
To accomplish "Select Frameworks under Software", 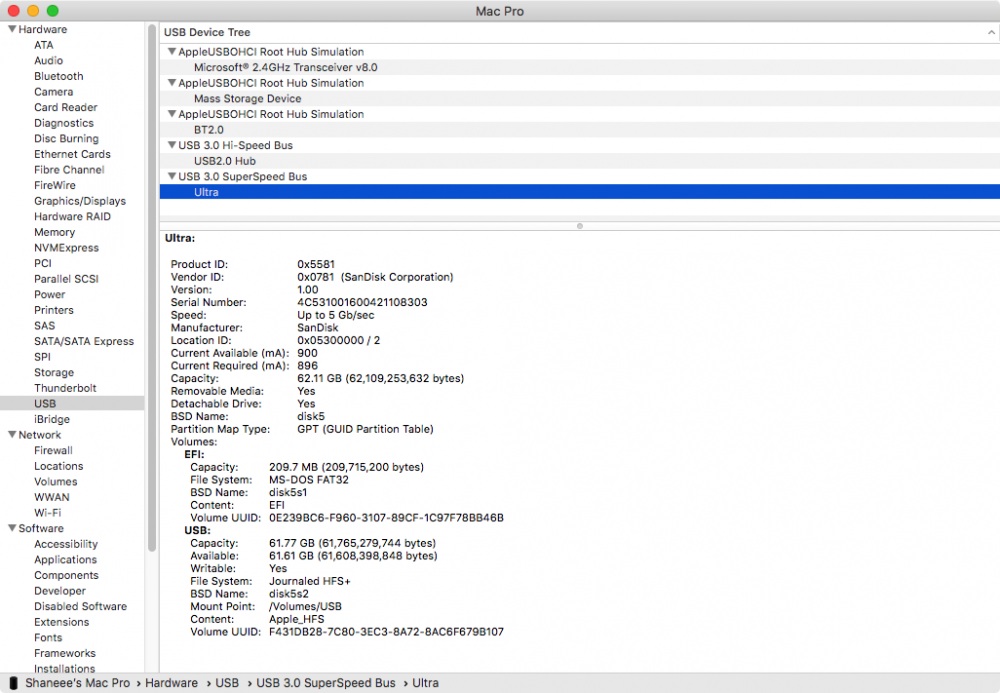I will pos(64,653).
